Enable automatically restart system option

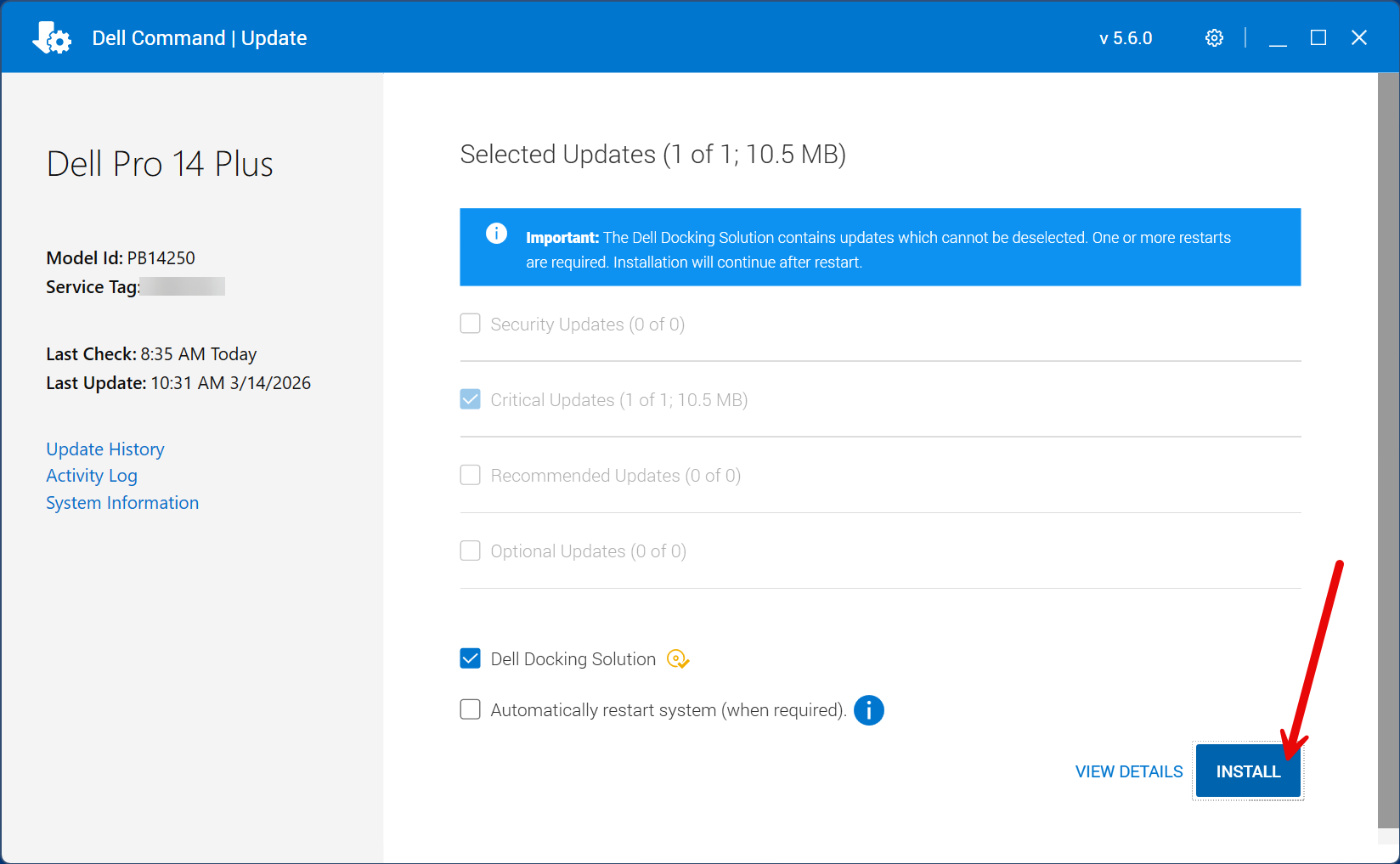pos(470,710)
